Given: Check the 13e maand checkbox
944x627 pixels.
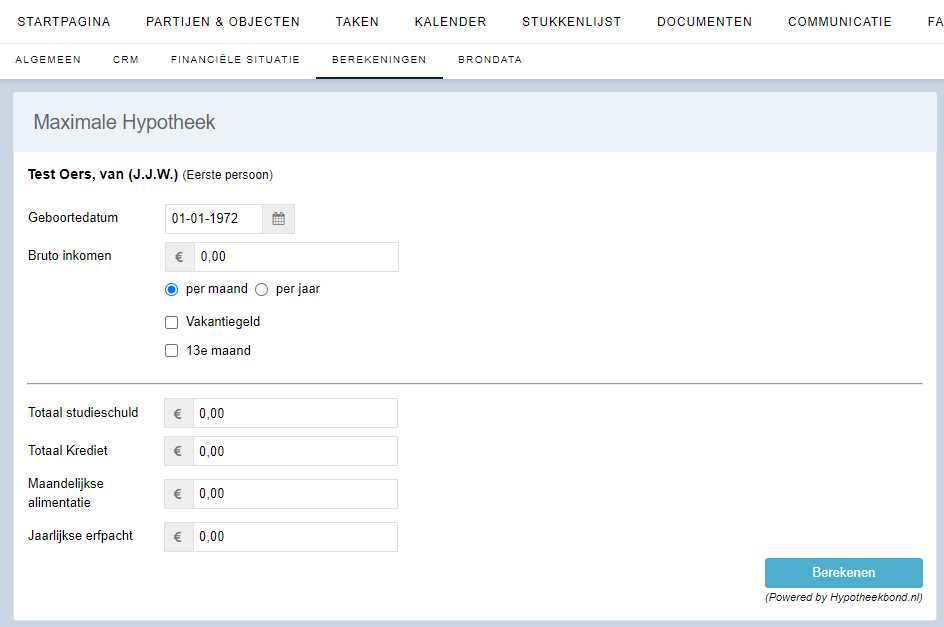Looking at the screenshot, I should coord(172,351).
